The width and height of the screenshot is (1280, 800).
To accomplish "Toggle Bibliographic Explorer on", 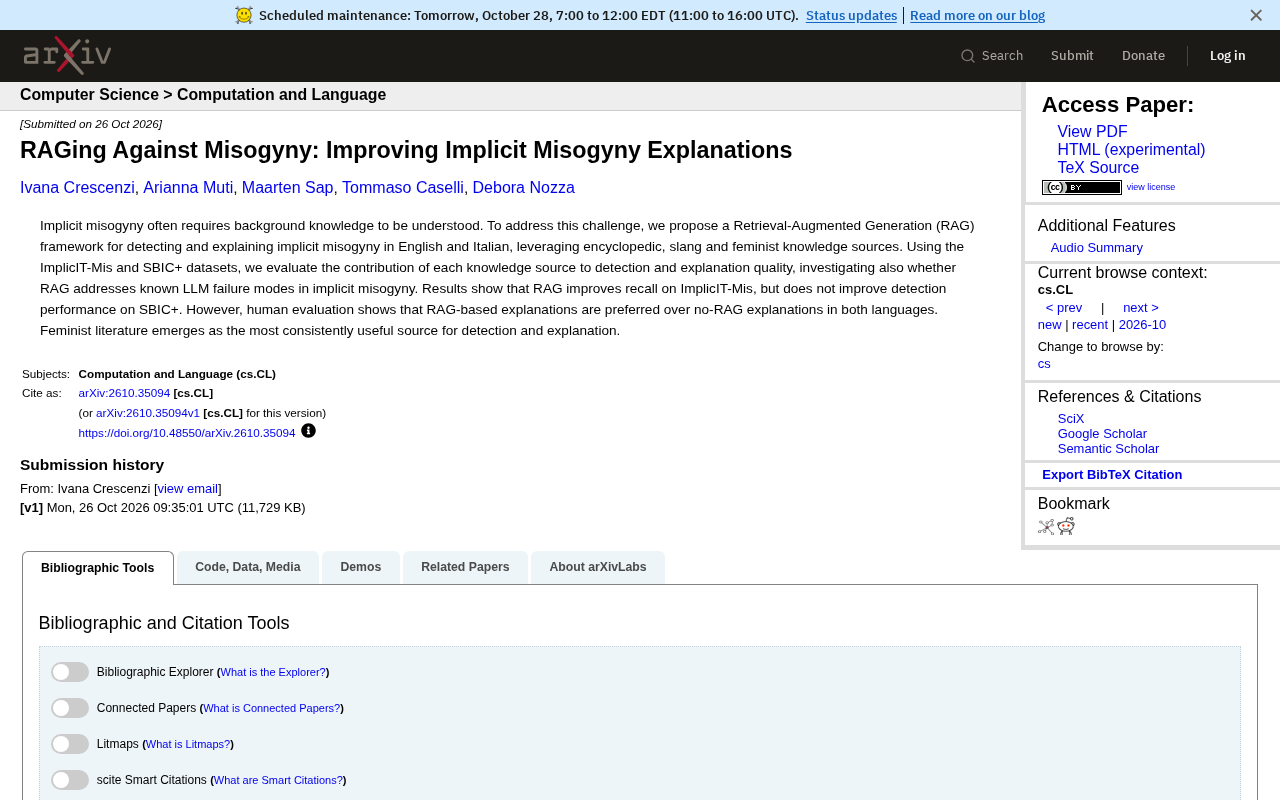I will [x=70, y=672].
